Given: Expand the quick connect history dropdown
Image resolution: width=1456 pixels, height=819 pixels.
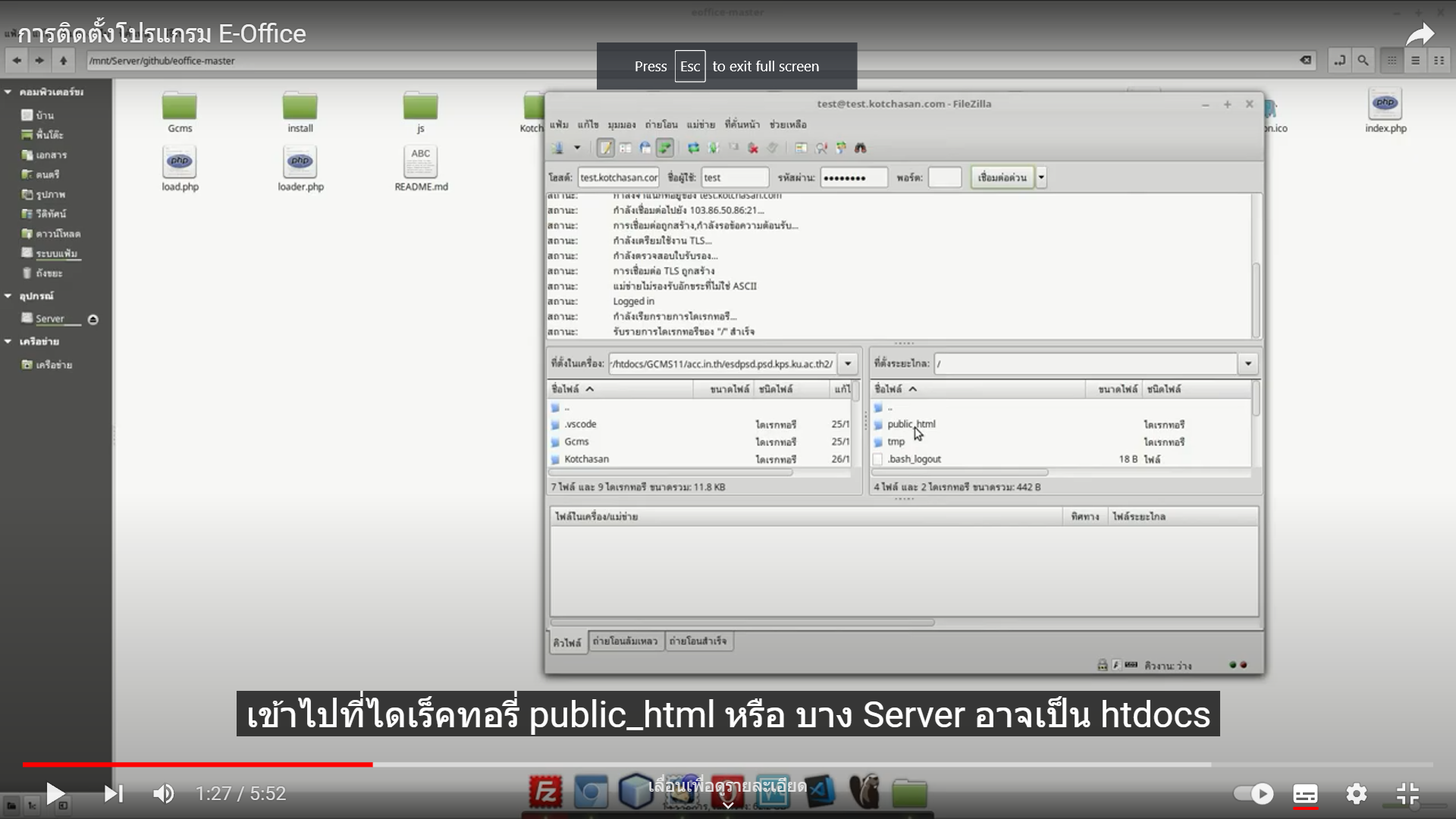Looking at the screenshot, I should tap(1041, 177).
